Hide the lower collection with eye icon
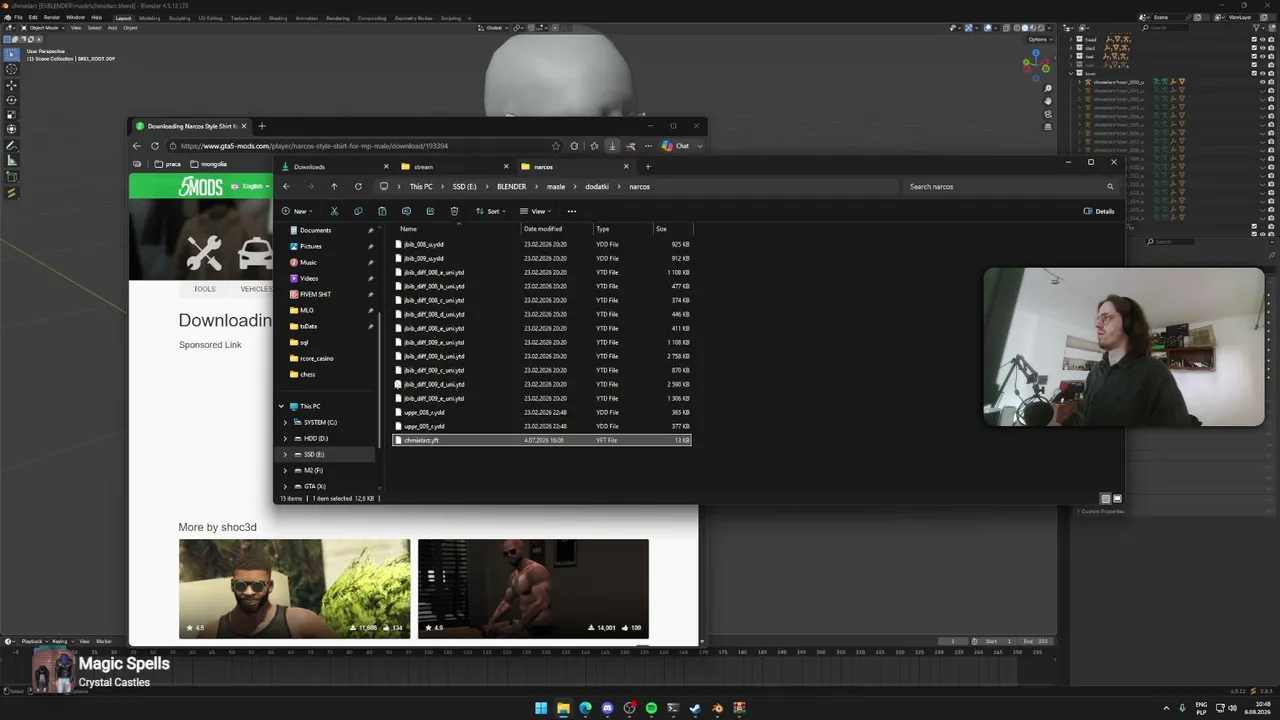1280x720 pixels. pos(1263,73)
